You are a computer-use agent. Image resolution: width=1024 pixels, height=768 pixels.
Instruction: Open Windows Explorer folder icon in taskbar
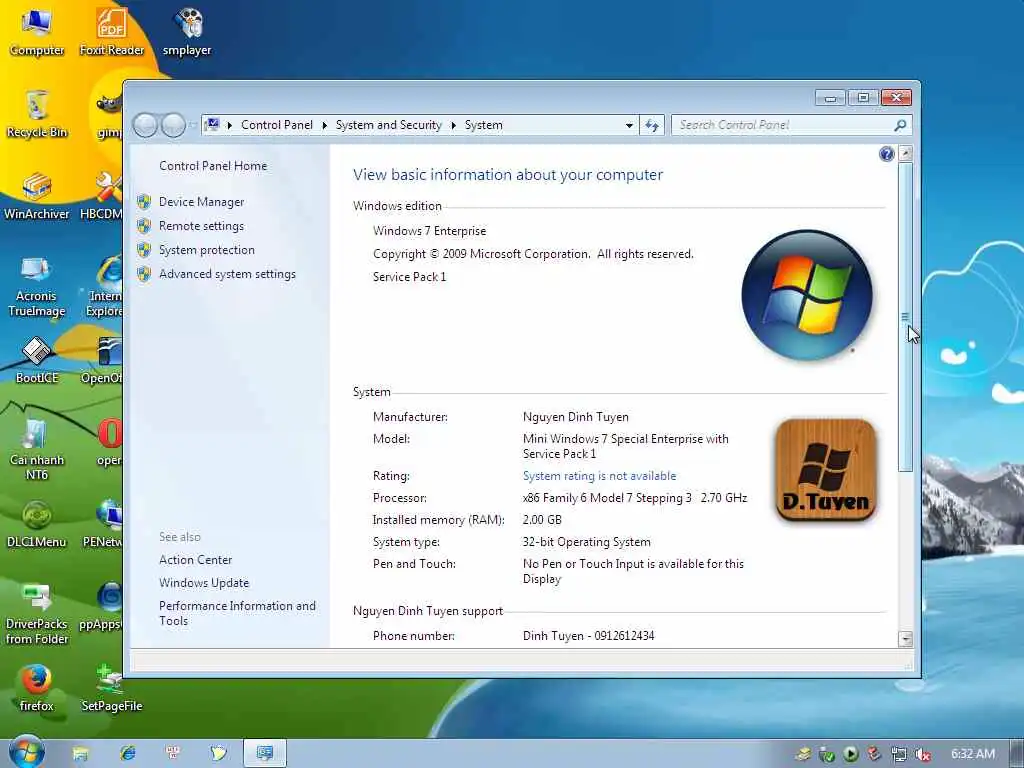coord(80,754)
